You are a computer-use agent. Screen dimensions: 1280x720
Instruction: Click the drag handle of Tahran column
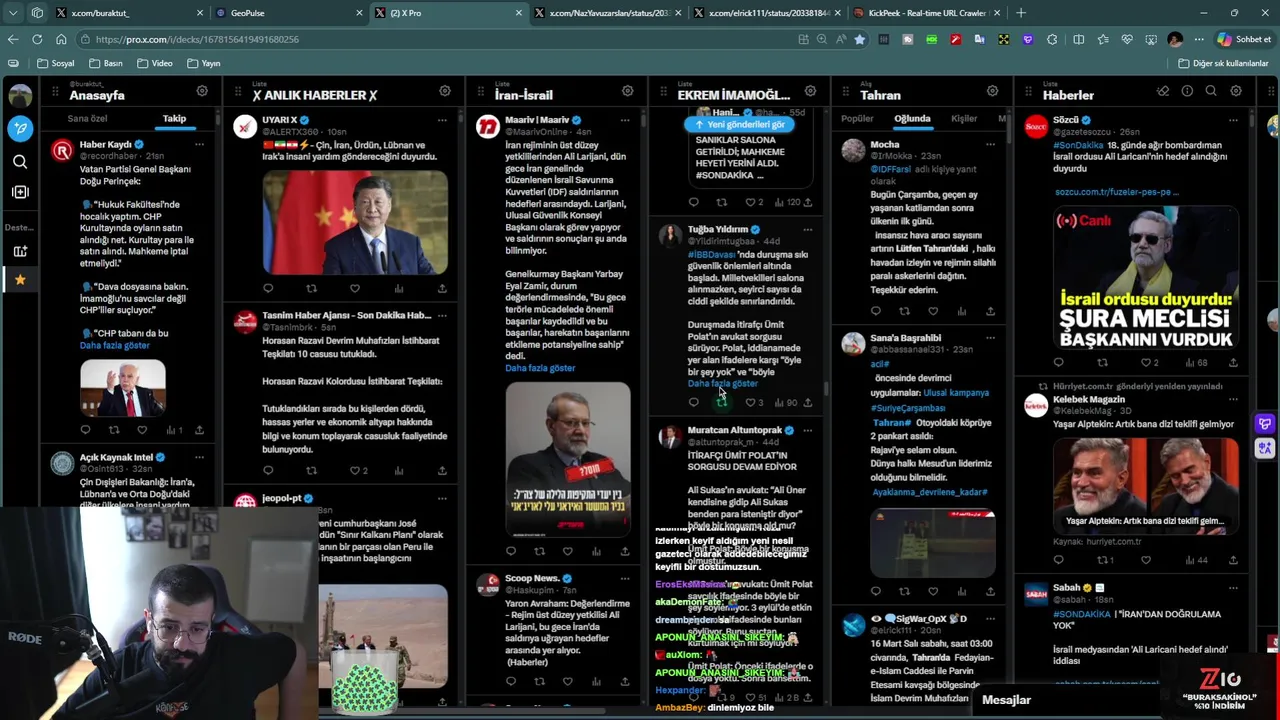[847, 92]
